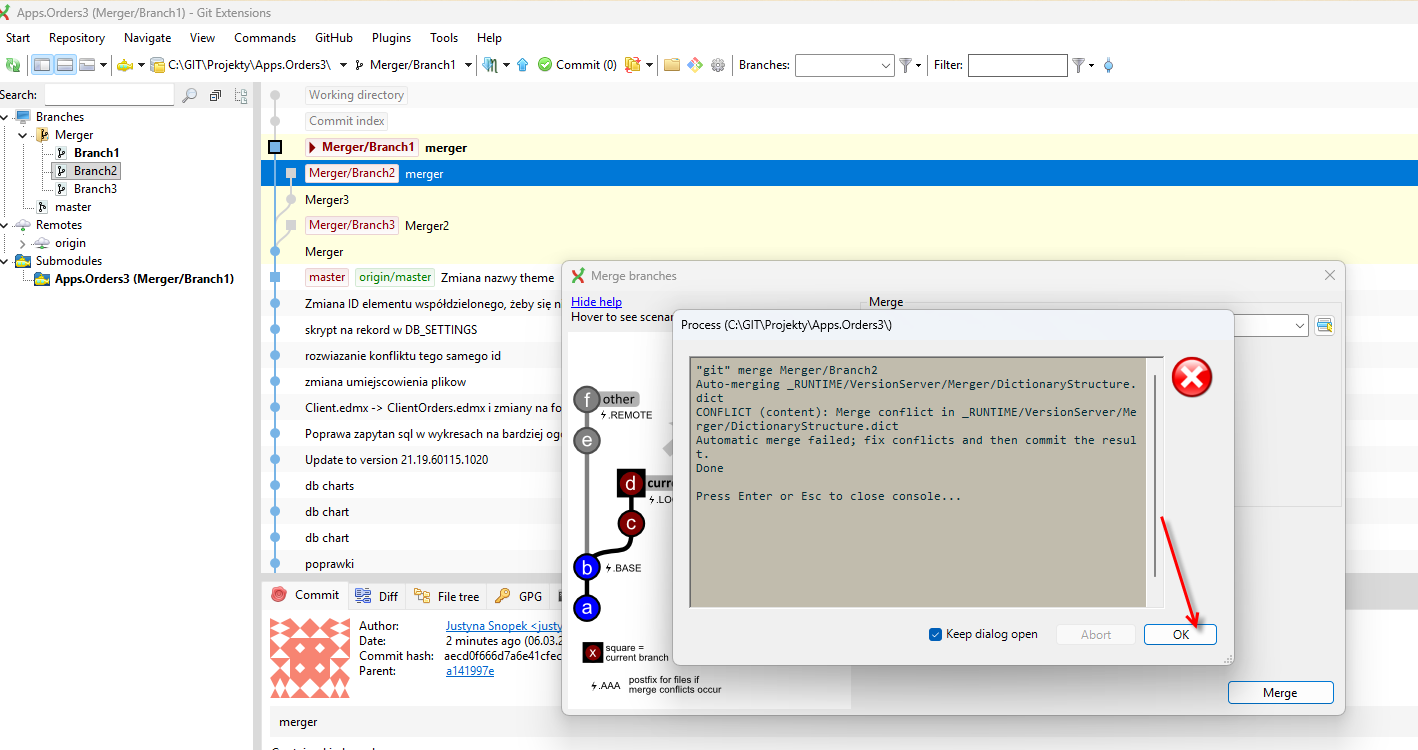
Task: Click the green Refresh icon in the toolbar
Action: coord(13,65)
